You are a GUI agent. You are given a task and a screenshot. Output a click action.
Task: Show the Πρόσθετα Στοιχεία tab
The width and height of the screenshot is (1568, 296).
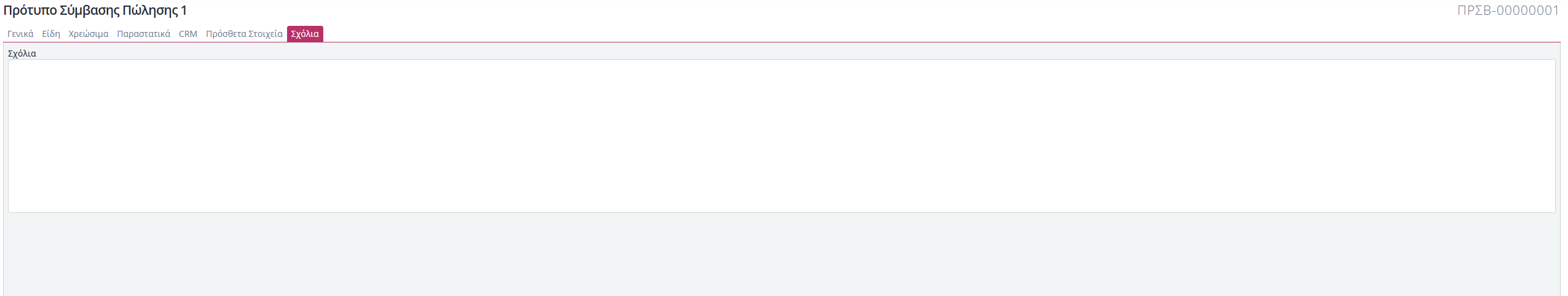click(244, 34)
